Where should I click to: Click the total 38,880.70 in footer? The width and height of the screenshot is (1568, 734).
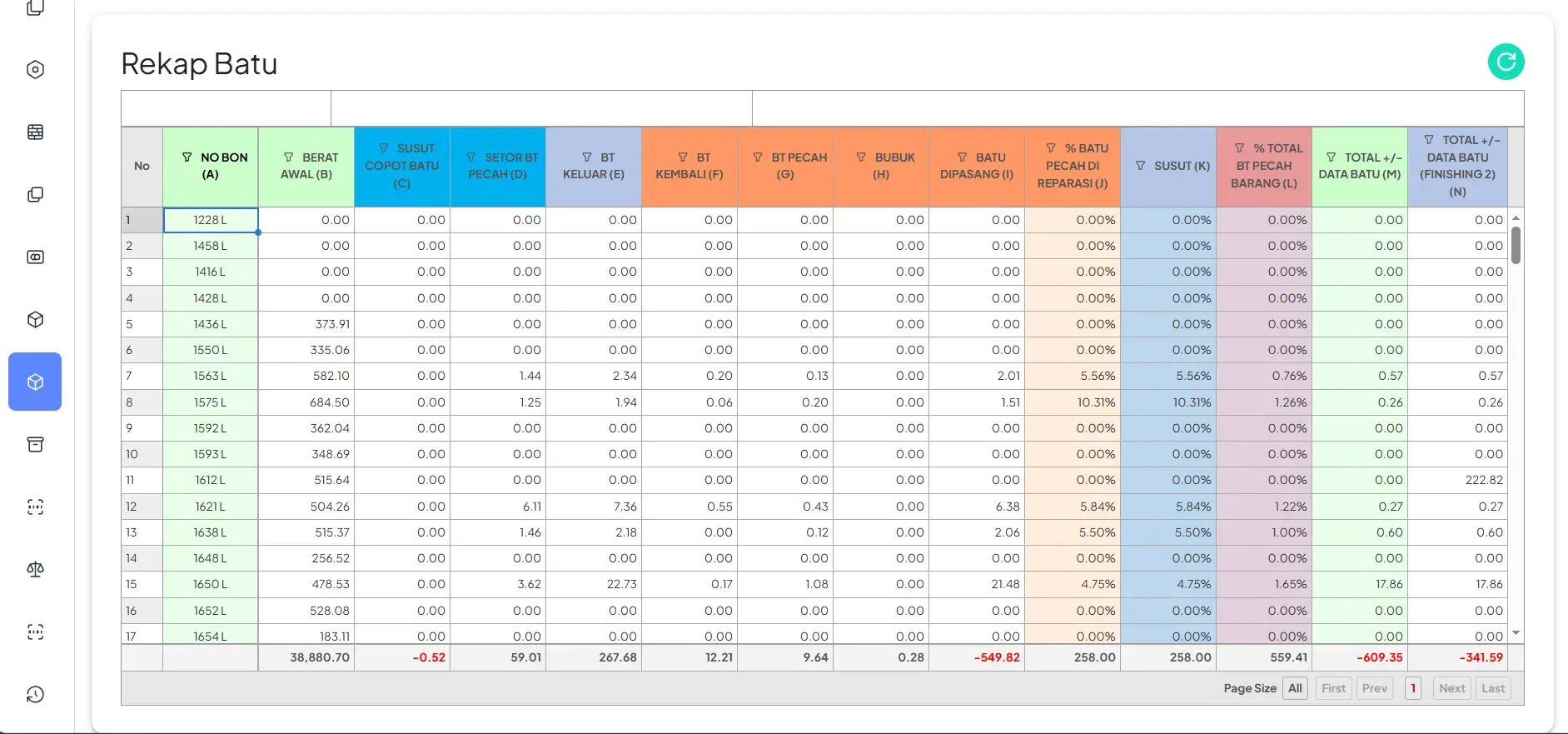tap(306, 657)
